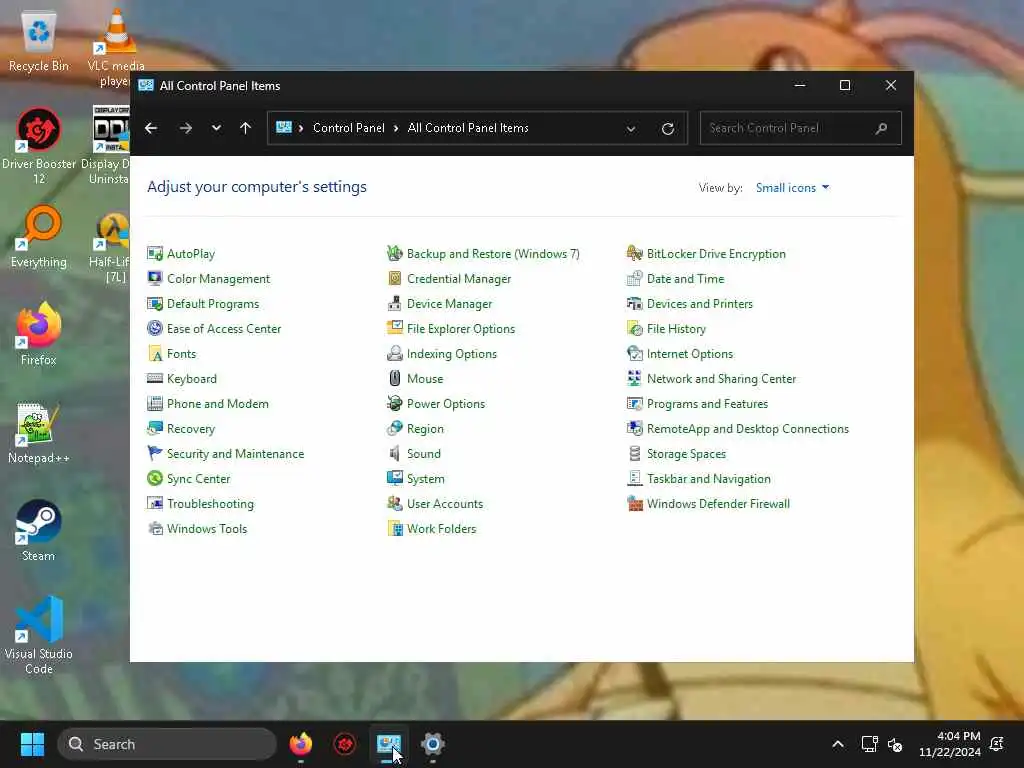Click the Storage Spaces icon
This screenshot has height=768, width=1024.
coord(635,453)
